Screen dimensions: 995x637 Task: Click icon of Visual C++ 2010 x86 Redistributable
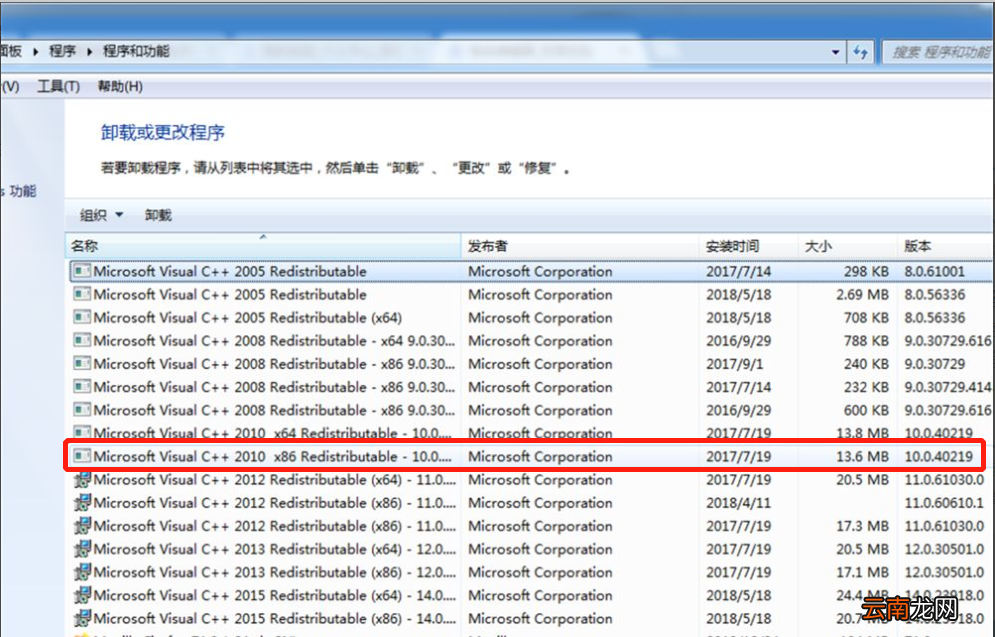[x=82, y=456]
